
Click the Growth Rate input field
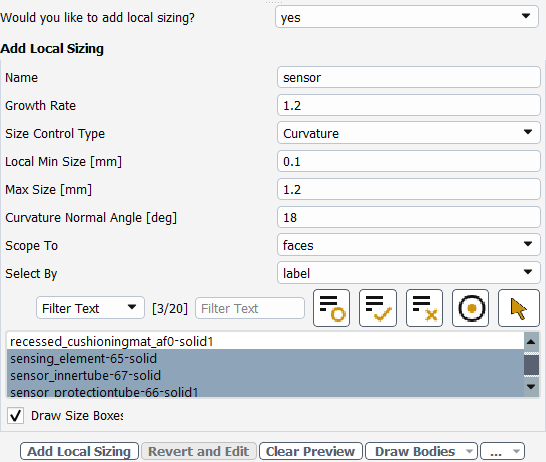(408, 105)
